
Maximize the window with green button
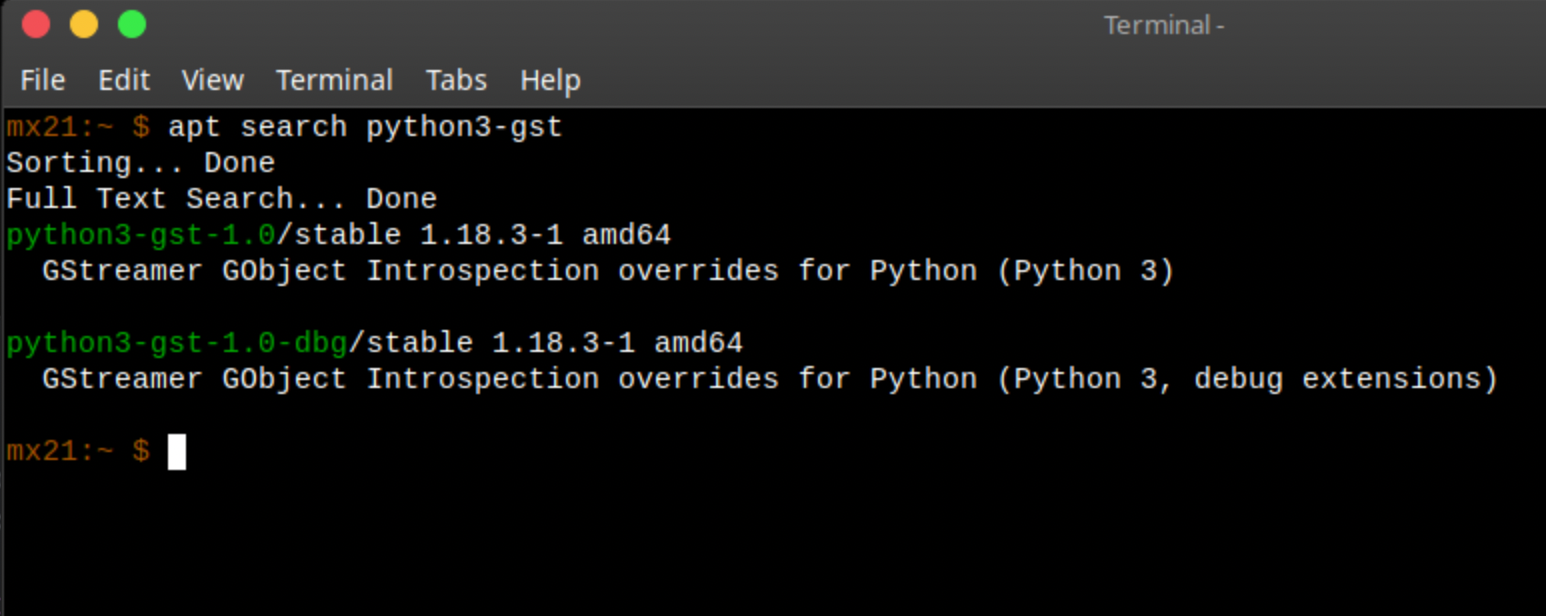pos(132,24)
